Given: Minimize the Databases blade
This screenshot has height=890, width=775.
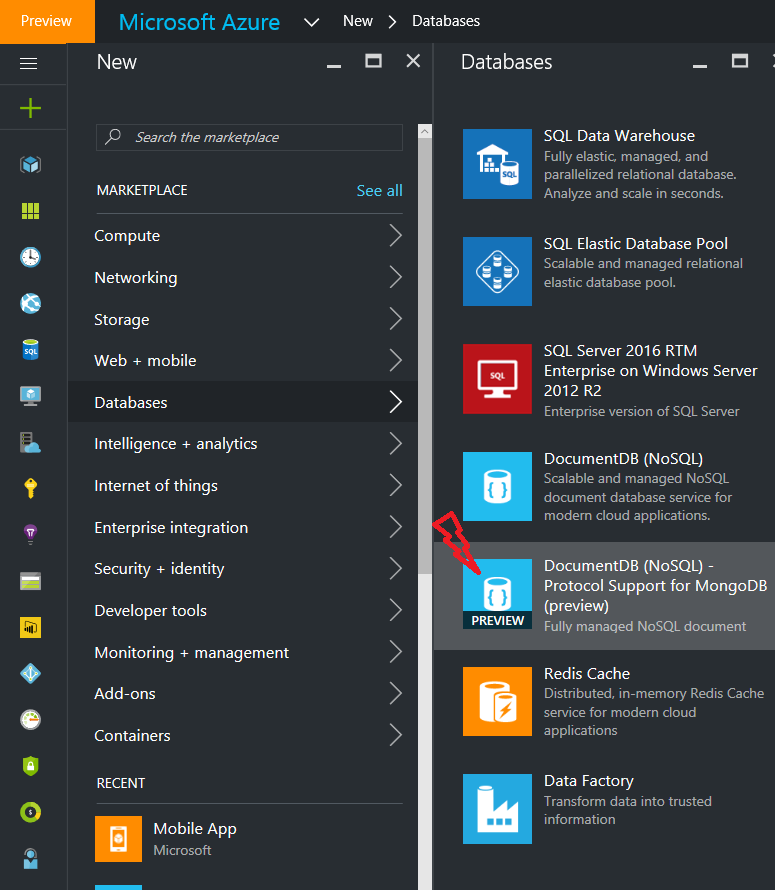Looking at the screenshot, I should 699,66.
